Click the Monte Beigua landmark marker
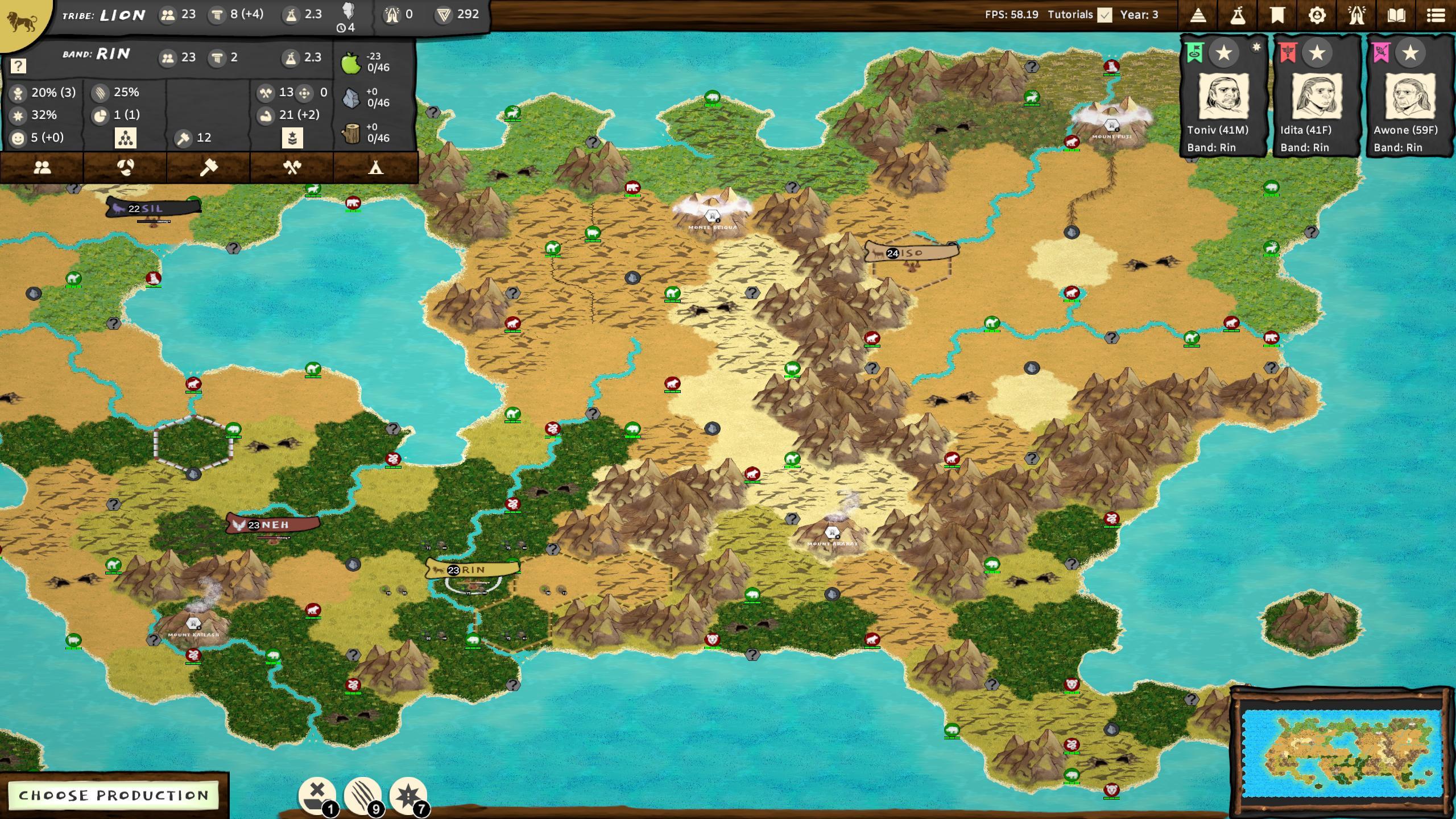 point(712,216)
